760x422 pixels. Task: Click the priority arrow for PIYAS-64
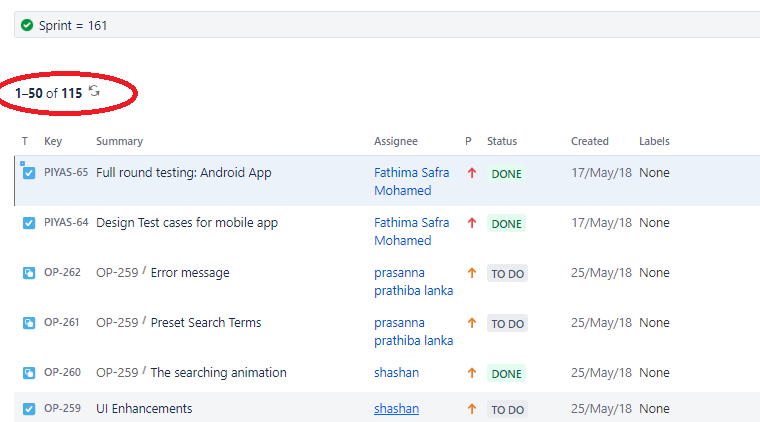coord(472,223)
